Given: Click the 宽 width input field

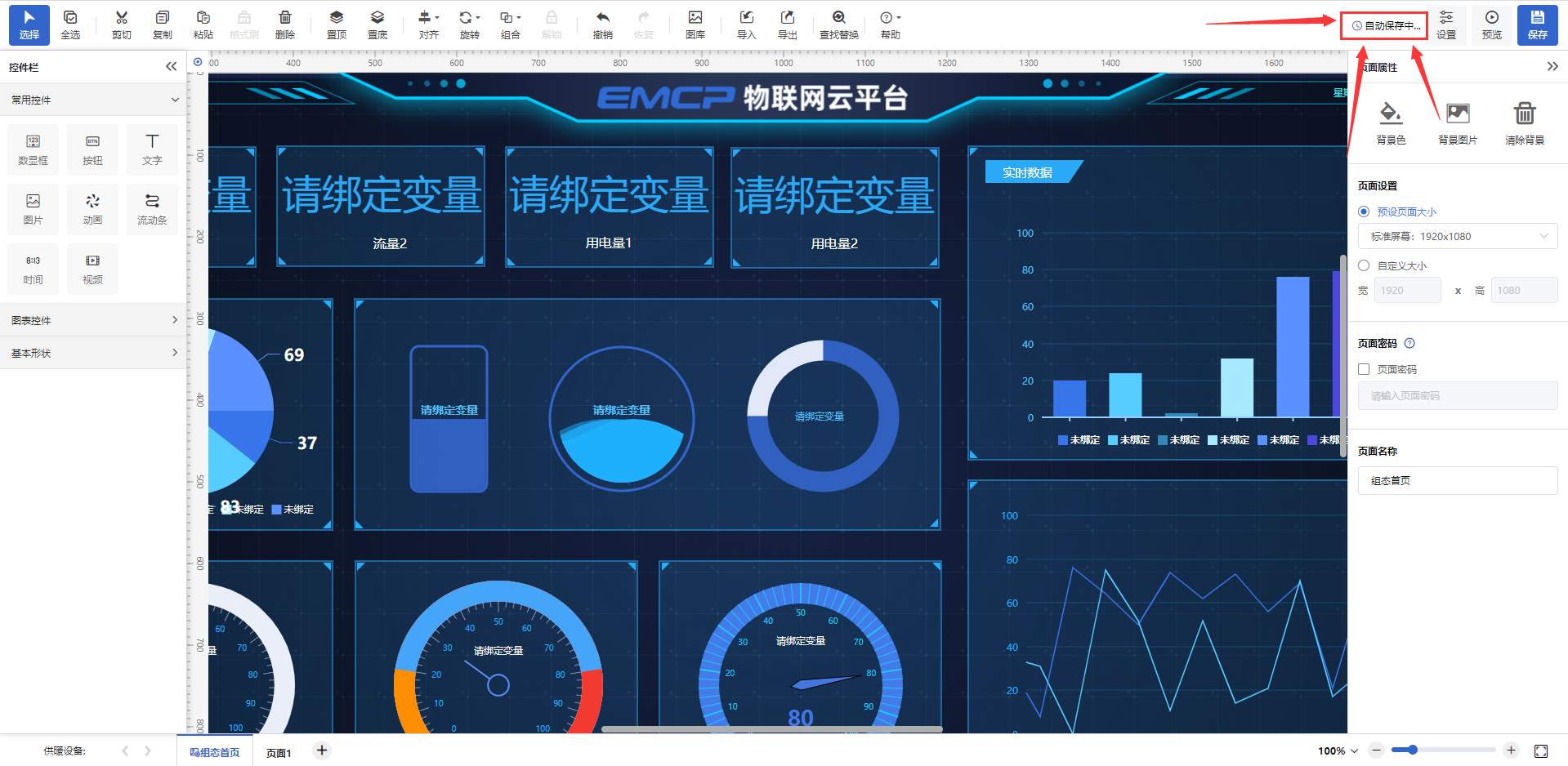Looking at the screenshot, I should [x=1407, y=290].
